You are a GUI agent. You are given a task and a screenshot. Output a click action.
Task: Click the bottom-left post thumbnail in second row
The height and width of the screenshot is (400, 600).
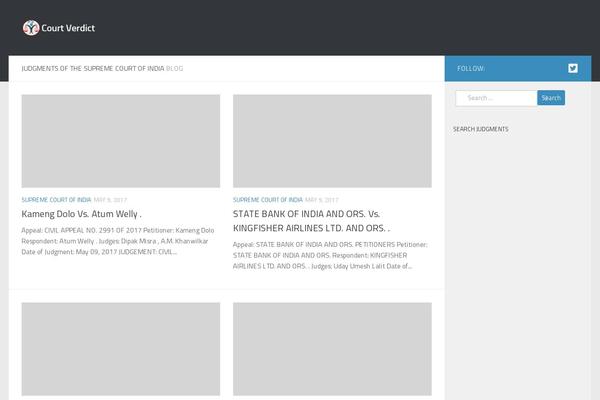pos(121,349)
